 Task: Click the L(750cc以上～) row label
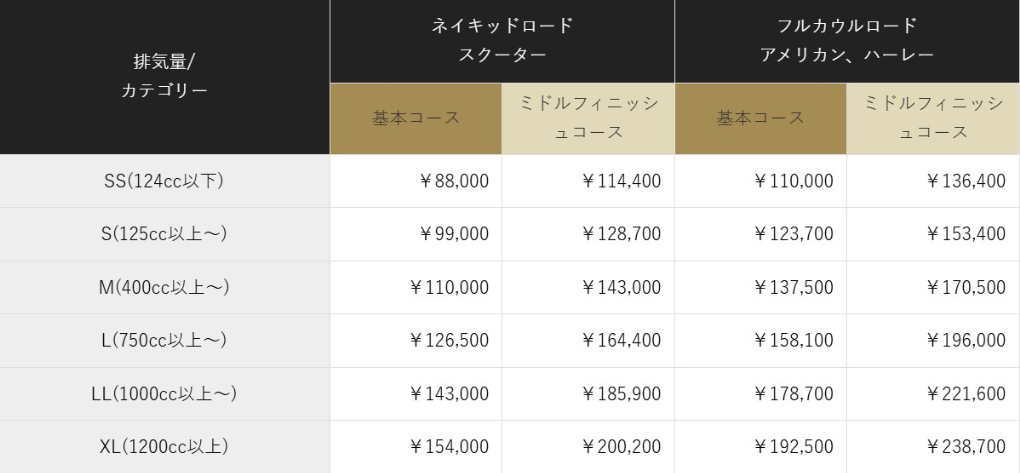pos(164,340)
